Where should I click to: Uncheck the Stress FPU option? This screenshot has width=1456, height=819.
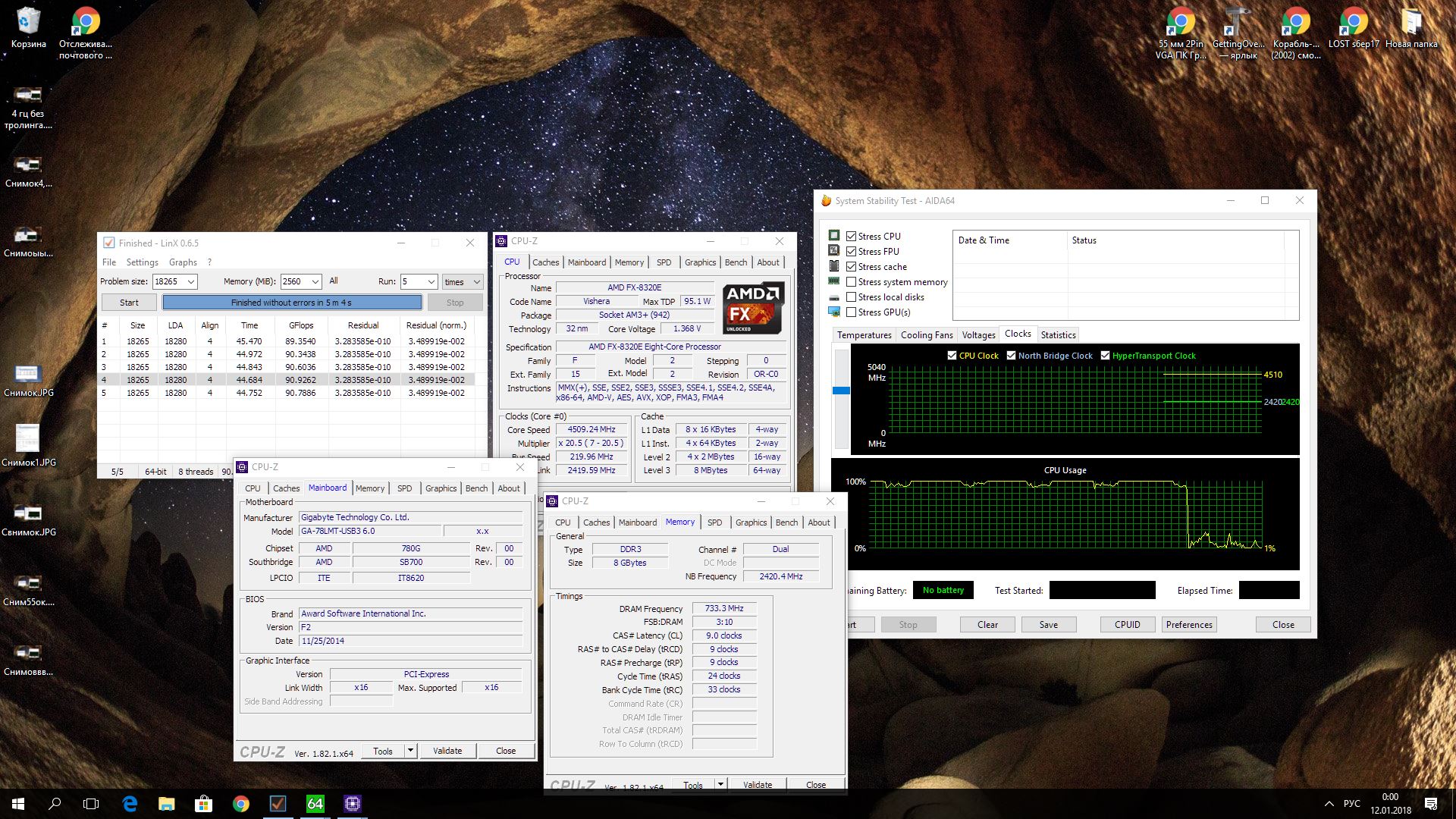[x=852, y=252]
